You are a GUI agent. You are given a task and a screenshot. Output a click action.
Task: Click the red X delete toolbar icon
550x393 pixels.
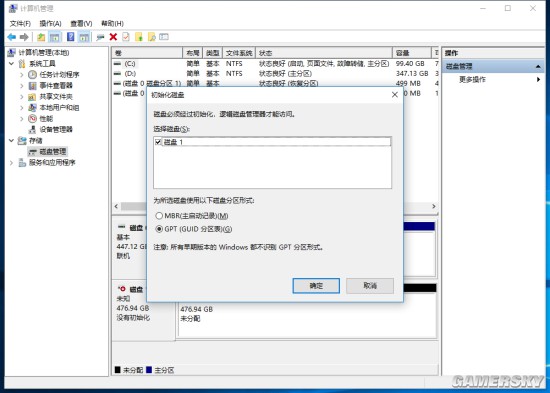point(113,37)
